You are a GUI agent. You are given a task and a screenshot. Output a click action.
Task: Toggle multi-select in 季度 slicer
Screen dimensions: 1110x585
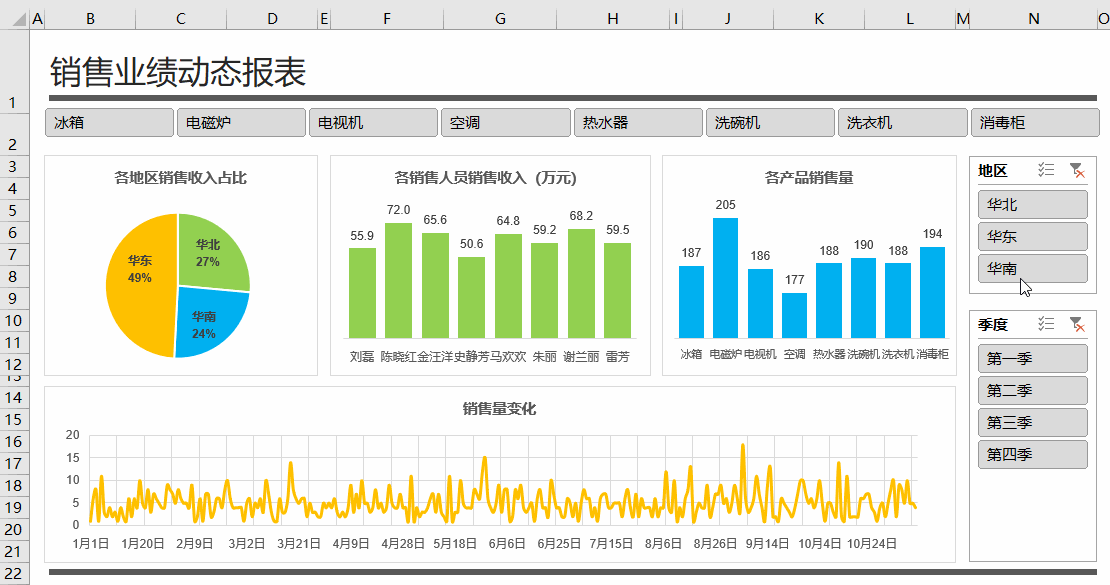[x=1046, y=324]
